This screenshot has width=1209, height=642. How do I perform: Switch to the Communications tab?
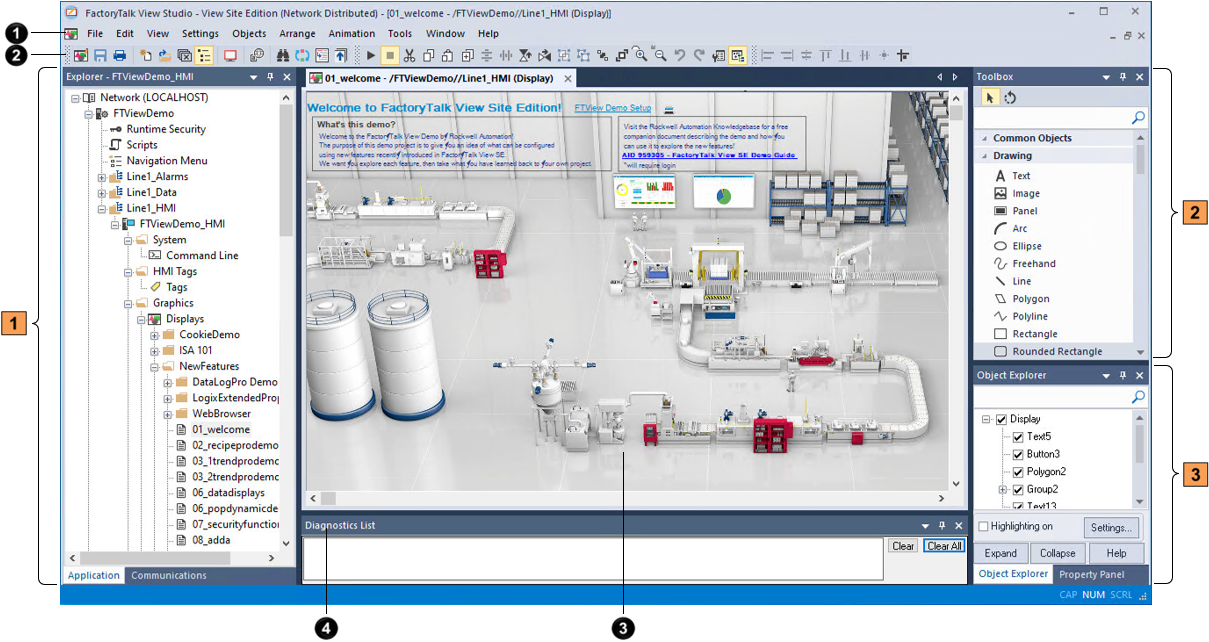169,575
